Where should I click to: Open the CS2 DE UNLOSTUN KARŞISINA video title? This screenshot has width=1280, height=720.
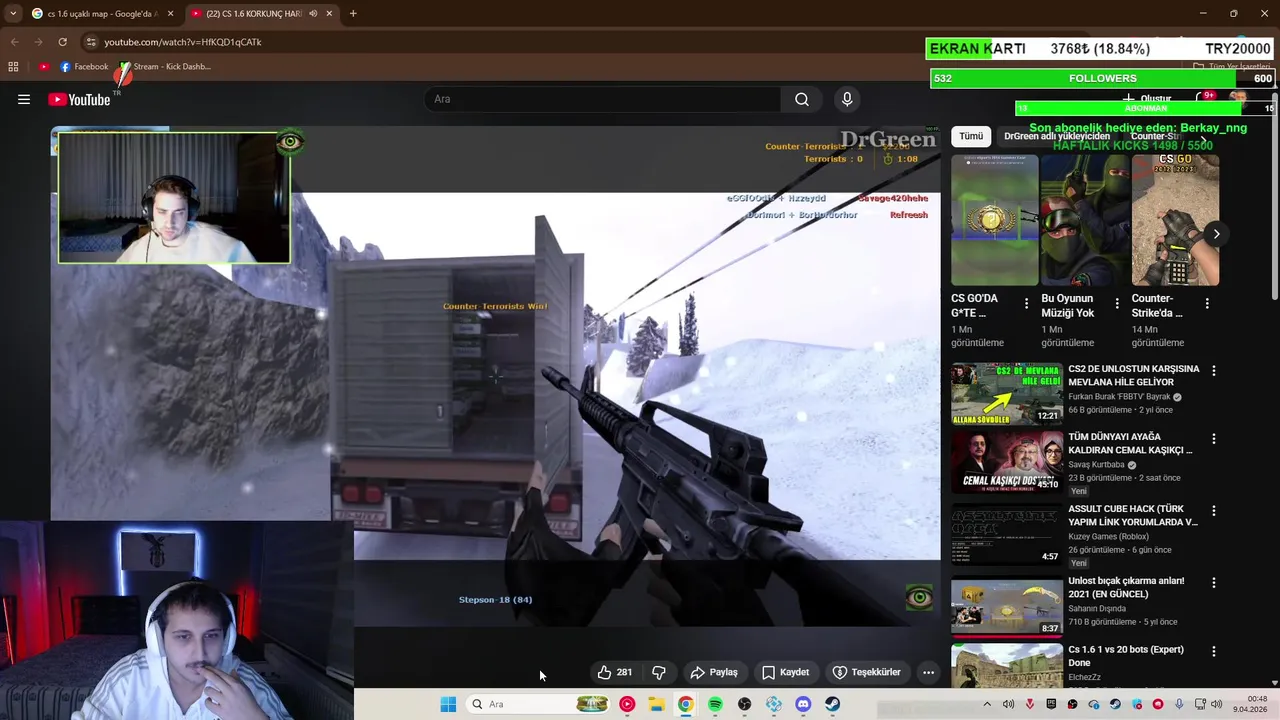click(x=1133, y=375)
